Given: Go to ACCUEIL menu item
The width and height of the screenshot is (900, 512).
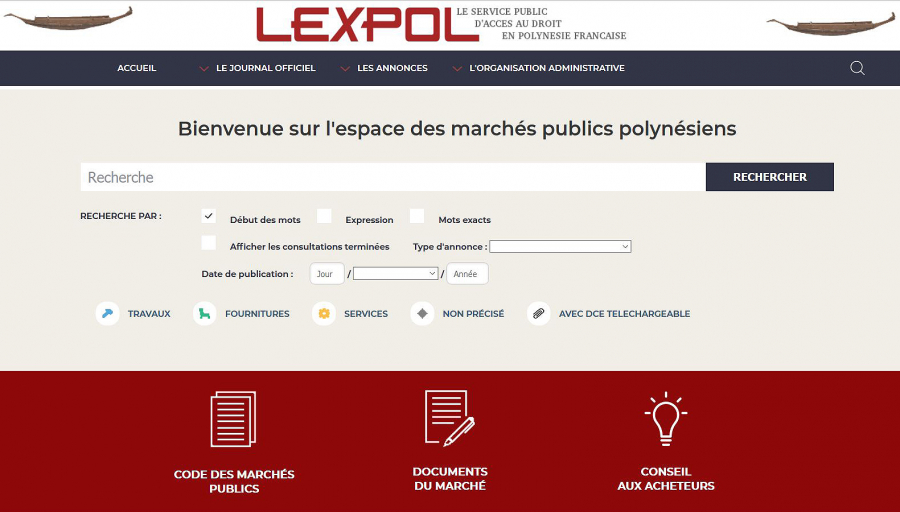Looking at the screenshot, I should tap(137, 68).
